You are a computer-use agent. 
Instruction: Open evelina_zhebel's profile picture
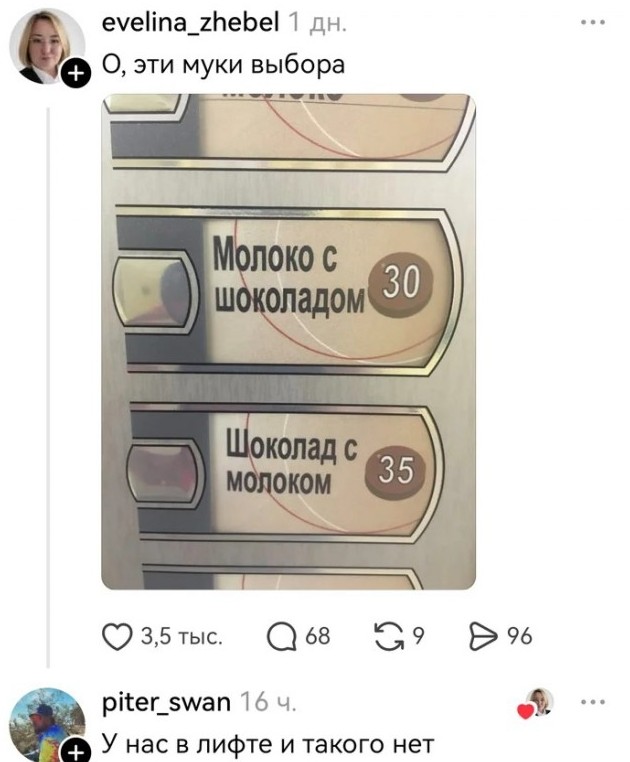(x=47, y=47)
